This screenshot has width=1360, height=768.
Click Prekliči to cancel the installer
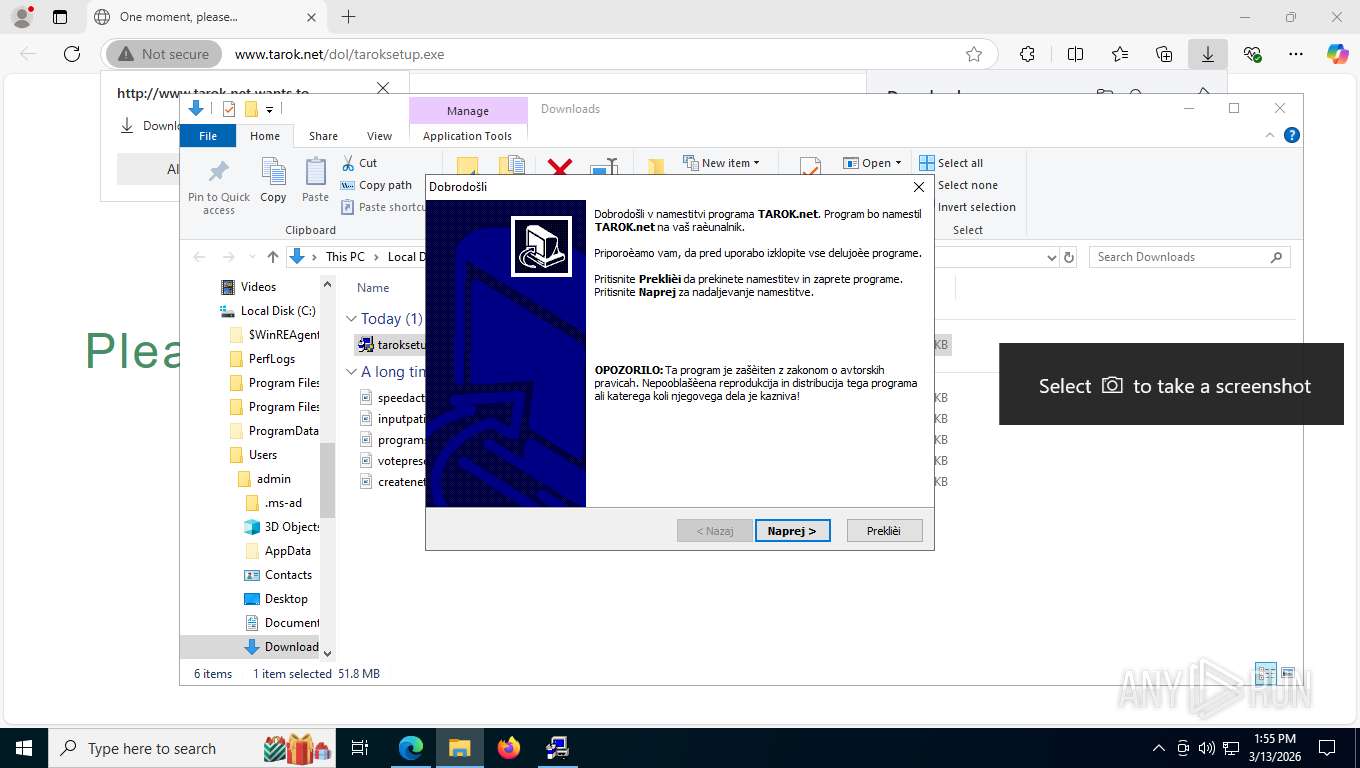[884, 531]
